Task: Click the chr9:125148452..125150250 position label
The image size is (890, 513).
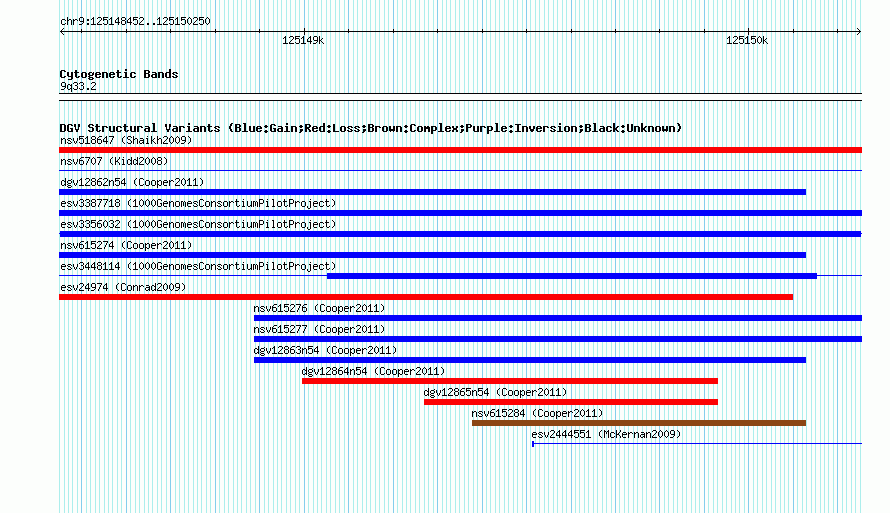Action: click(x=135, y=21)
